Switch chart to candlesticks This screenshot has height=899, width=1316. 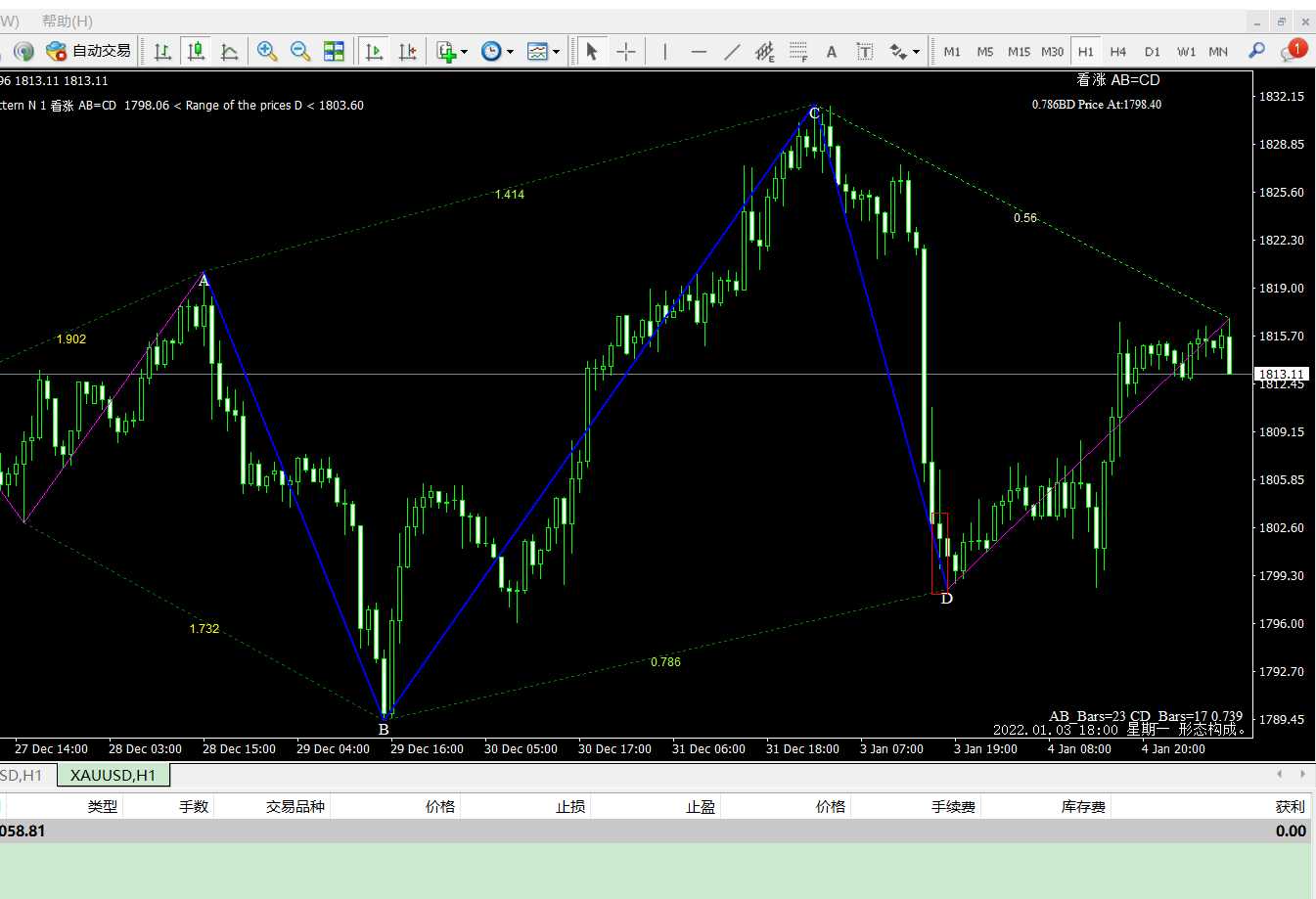point(197,52)
